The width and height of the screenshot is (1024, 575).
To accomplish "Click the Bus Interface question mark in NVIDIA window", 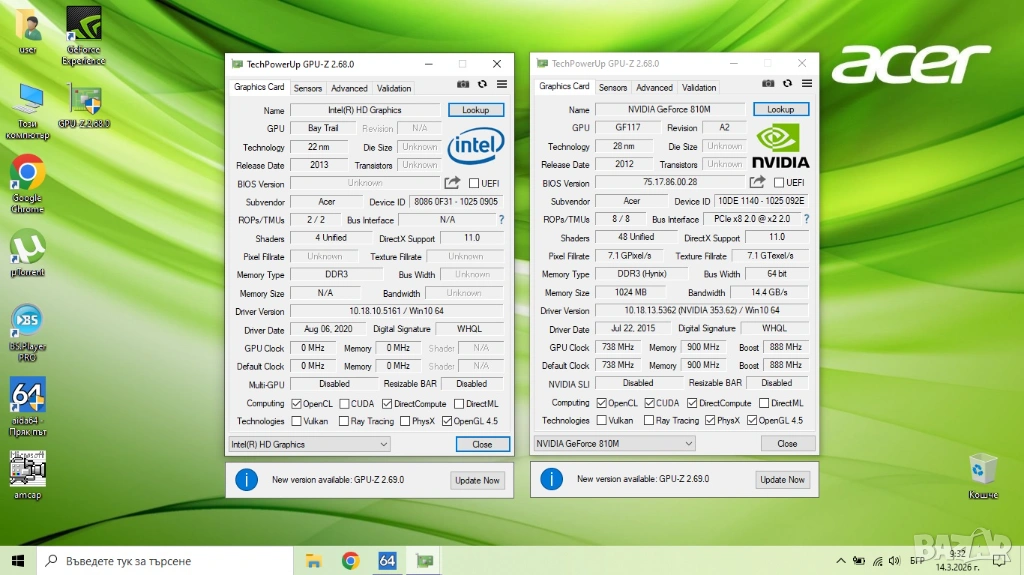I will [806, 219].
